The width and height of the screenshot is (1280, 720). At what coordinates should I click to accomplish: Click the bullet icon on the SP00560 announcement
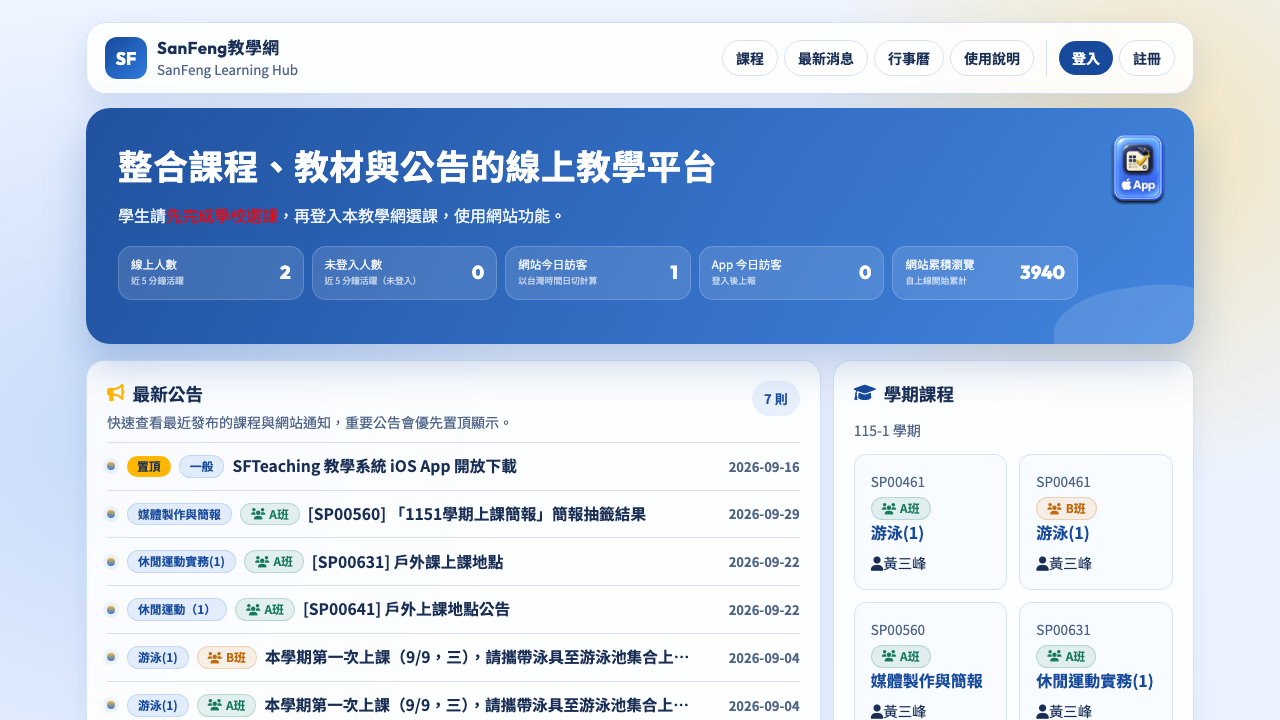click(x=111, y=514)
